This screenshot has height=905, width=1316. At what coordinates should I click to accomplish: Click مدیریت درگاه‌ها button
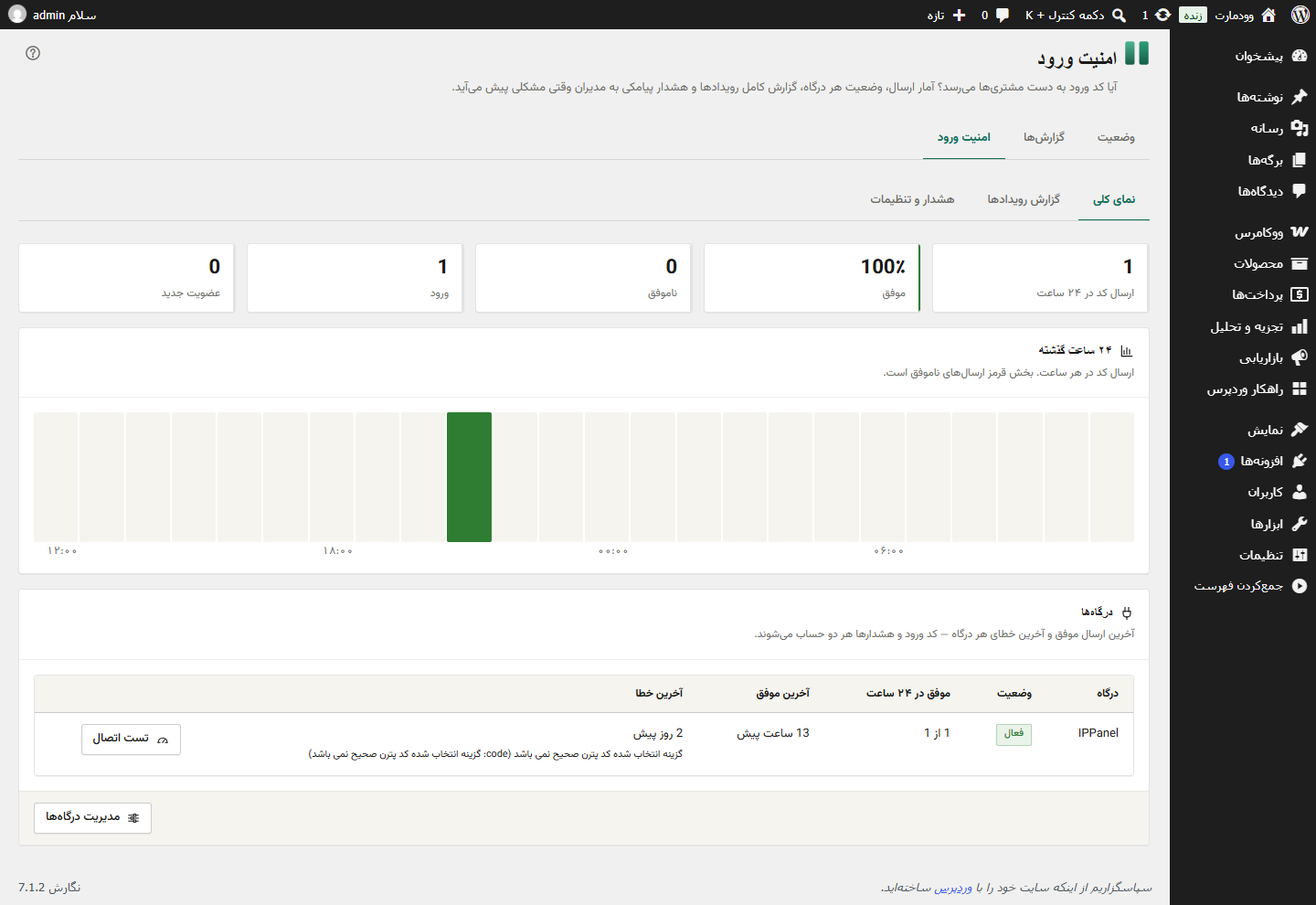click(92, 817)
